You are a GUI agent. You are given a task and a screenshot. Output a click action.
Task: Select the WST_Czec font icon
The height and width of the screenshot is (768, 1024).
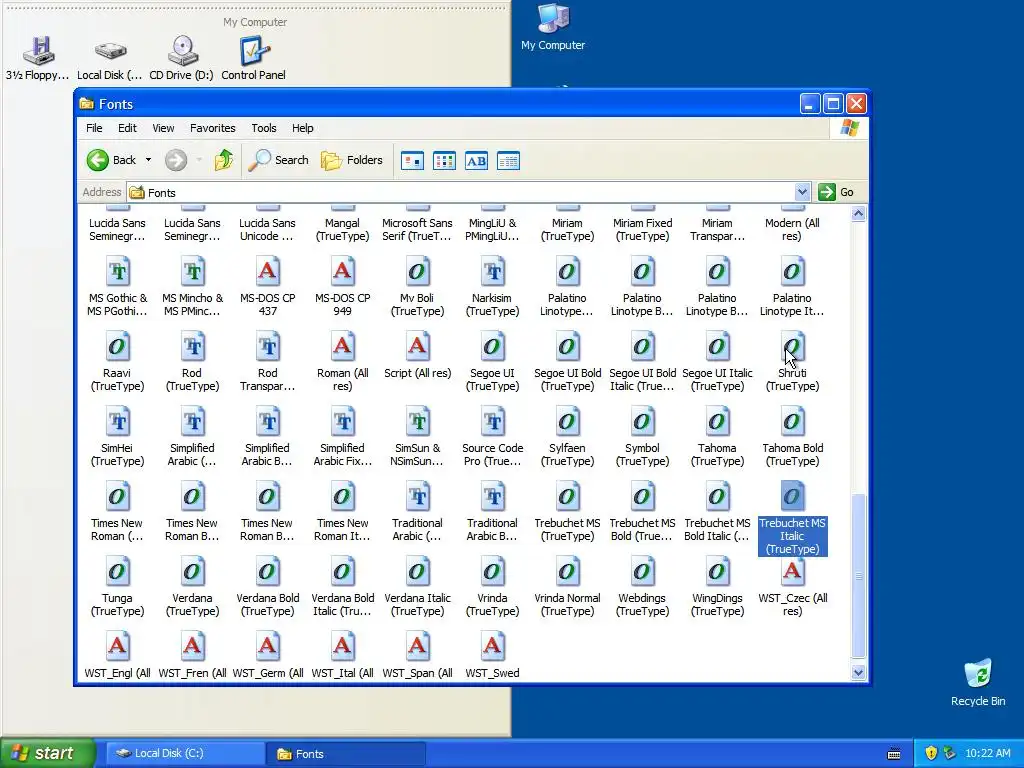792,572
